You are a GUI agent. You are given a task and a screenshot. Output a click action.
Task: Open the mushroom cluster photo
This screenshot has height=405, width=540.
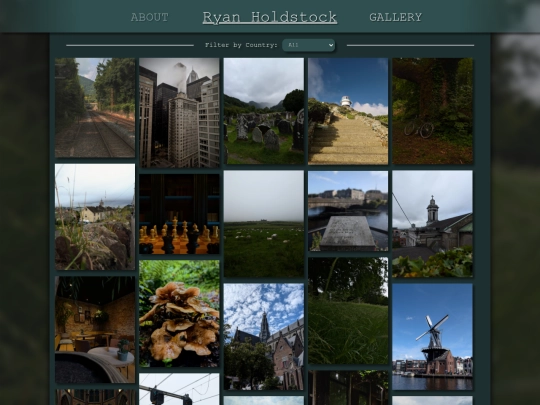[x=179, y=313]
